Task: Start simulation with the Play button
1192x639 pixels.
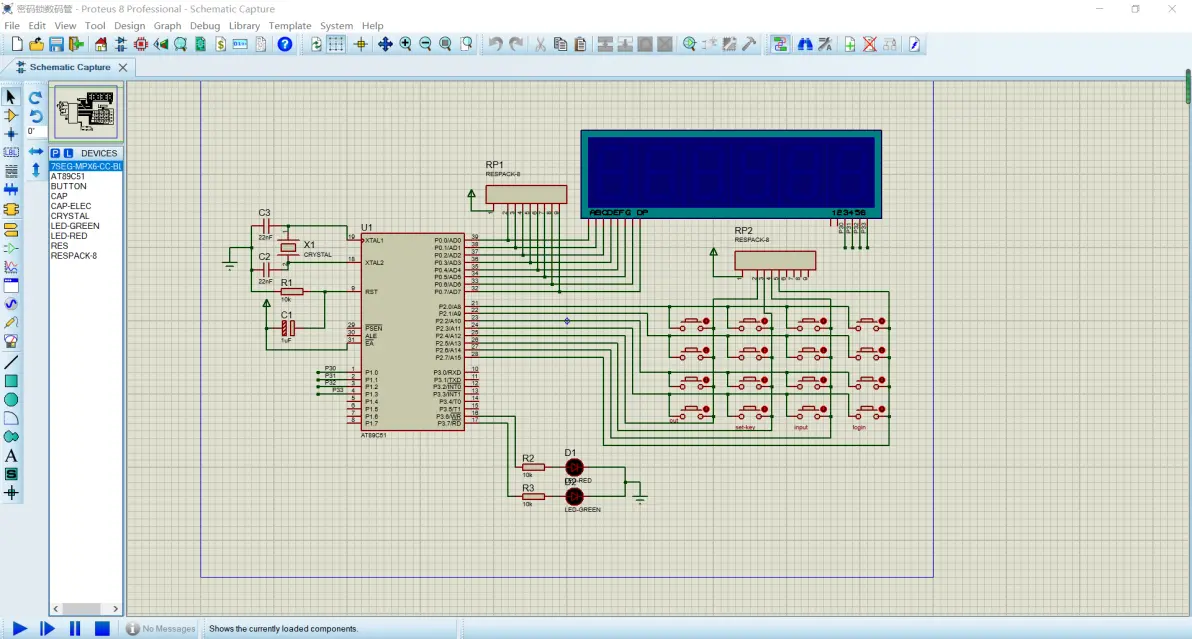Action: point(20,628)
